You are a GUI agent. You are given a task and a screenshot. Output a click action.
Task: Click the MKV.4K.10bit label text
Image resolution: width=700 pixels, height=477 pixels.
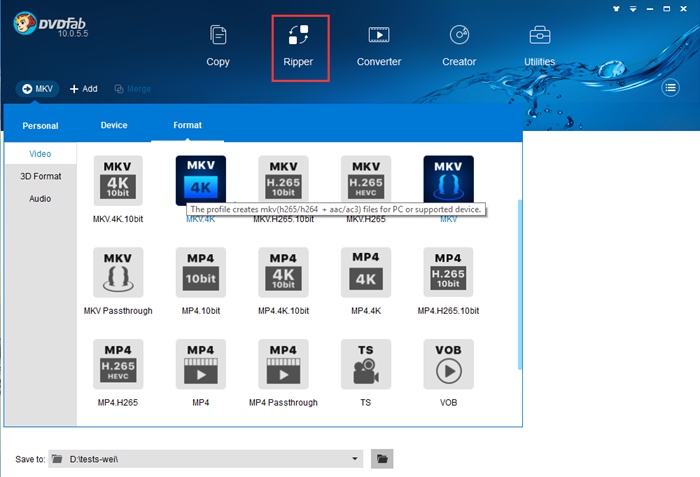(x=118, y=219)
